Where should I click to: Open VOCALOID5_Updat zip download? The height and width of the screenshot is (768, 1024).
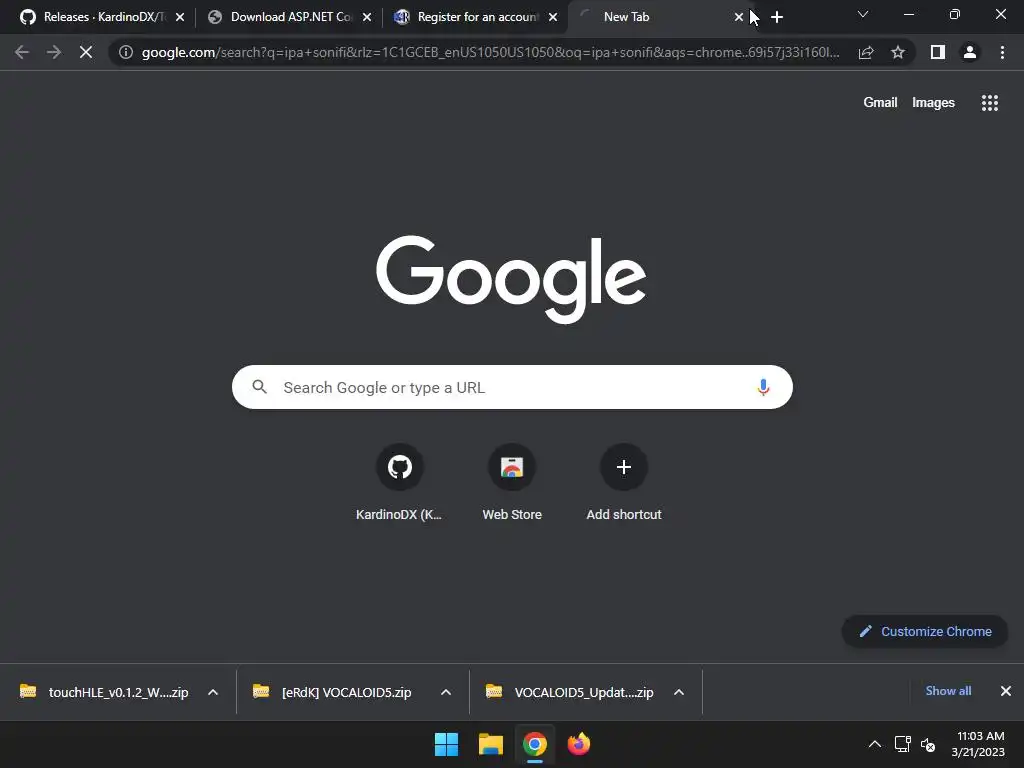pos(569,692)
